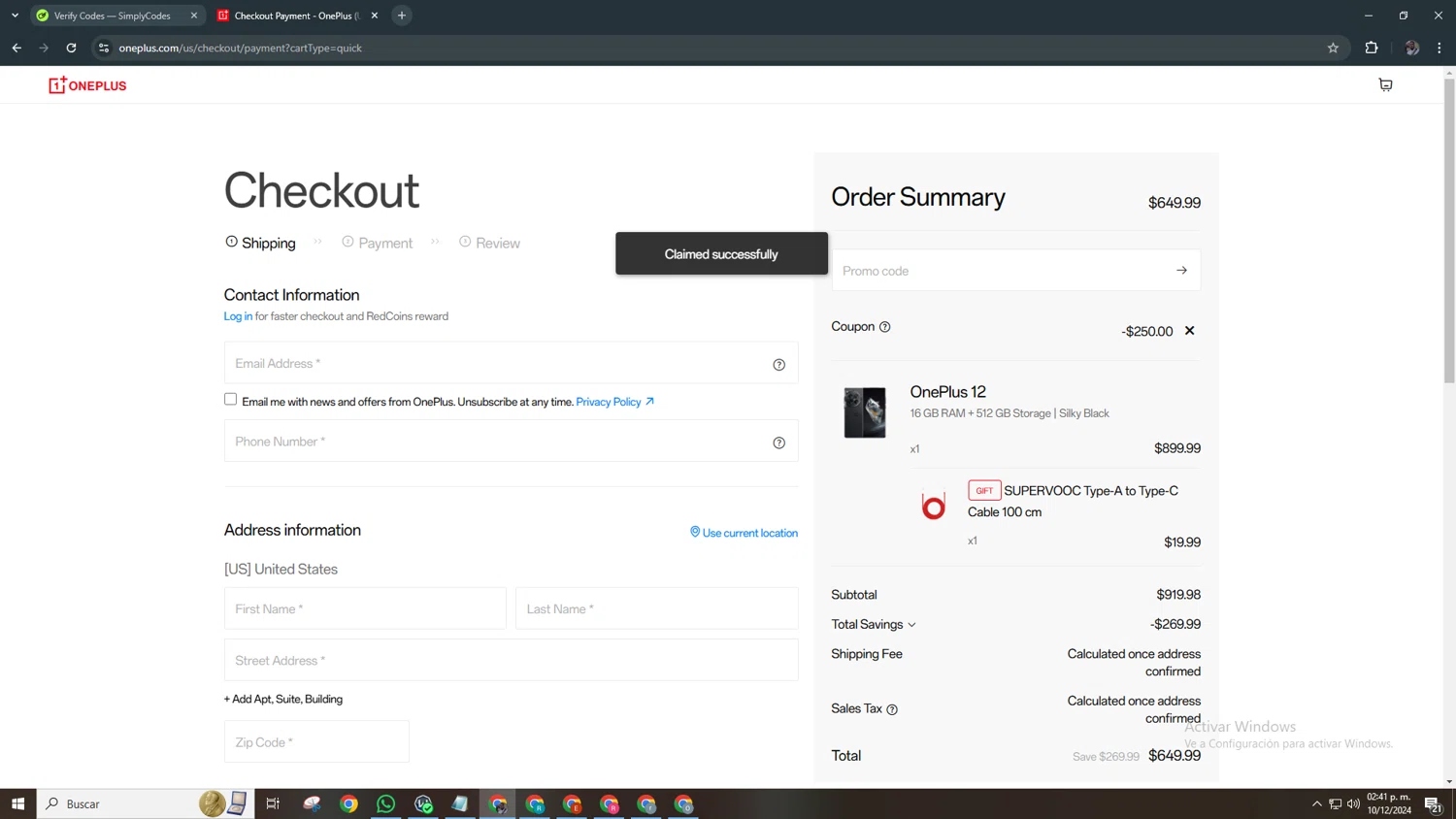Viewport: 1456px width, 819px height.
Task: Open notification center icon
Action: (1433, 803)
